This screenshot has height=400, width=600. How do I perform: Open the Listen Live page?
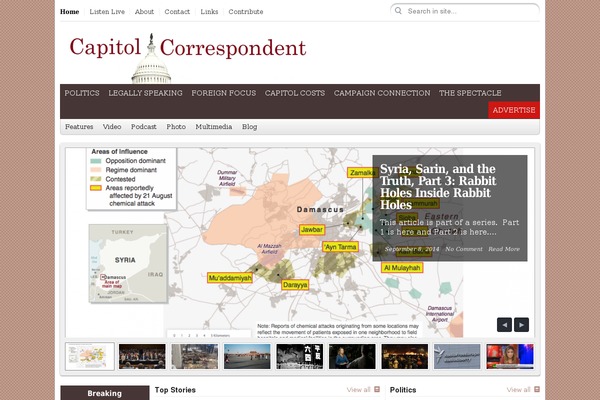[x=107, y=11]
